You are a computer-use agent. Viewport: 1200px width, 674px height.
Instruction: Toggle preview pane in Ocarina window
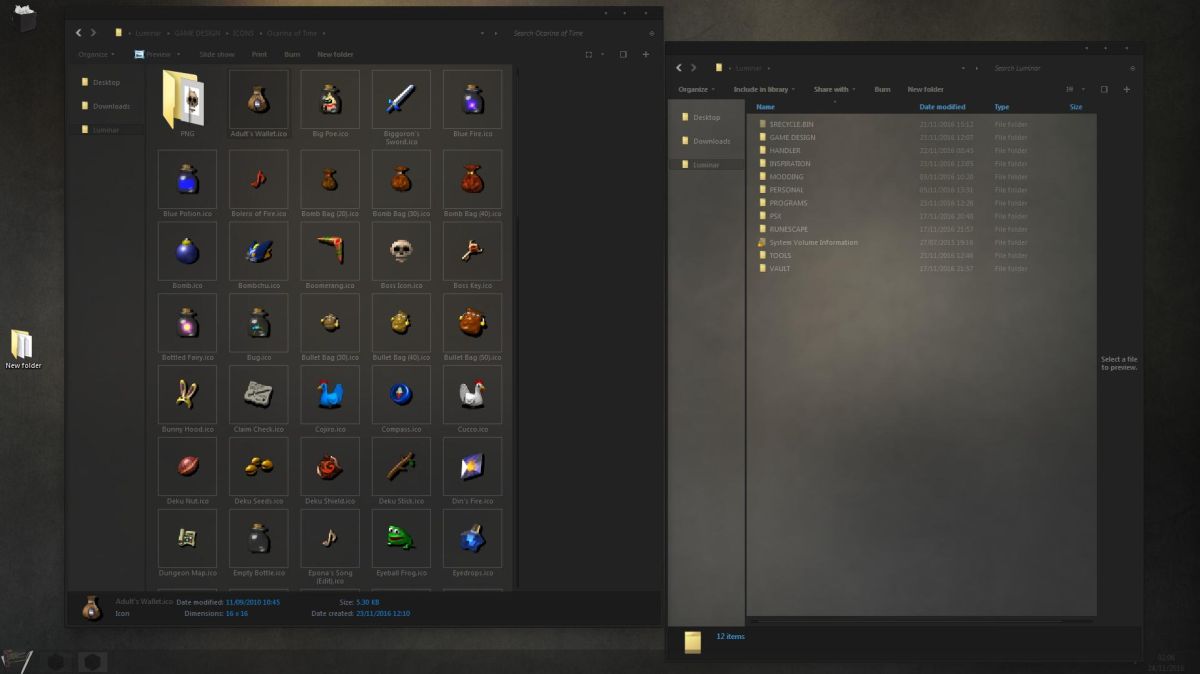coord(622,54)
